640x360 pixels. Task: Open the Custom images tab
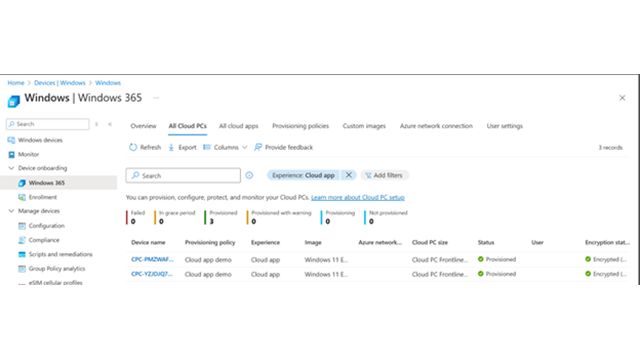pyautogui.click(x=364, y=126)
